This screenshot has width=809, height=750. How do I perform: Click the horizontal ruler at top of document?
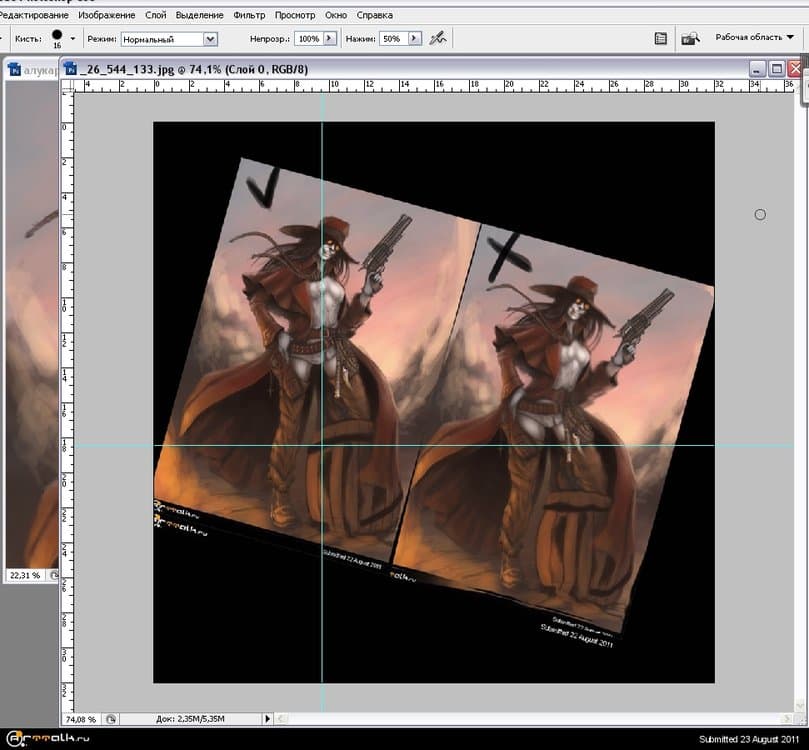point(433,86)
